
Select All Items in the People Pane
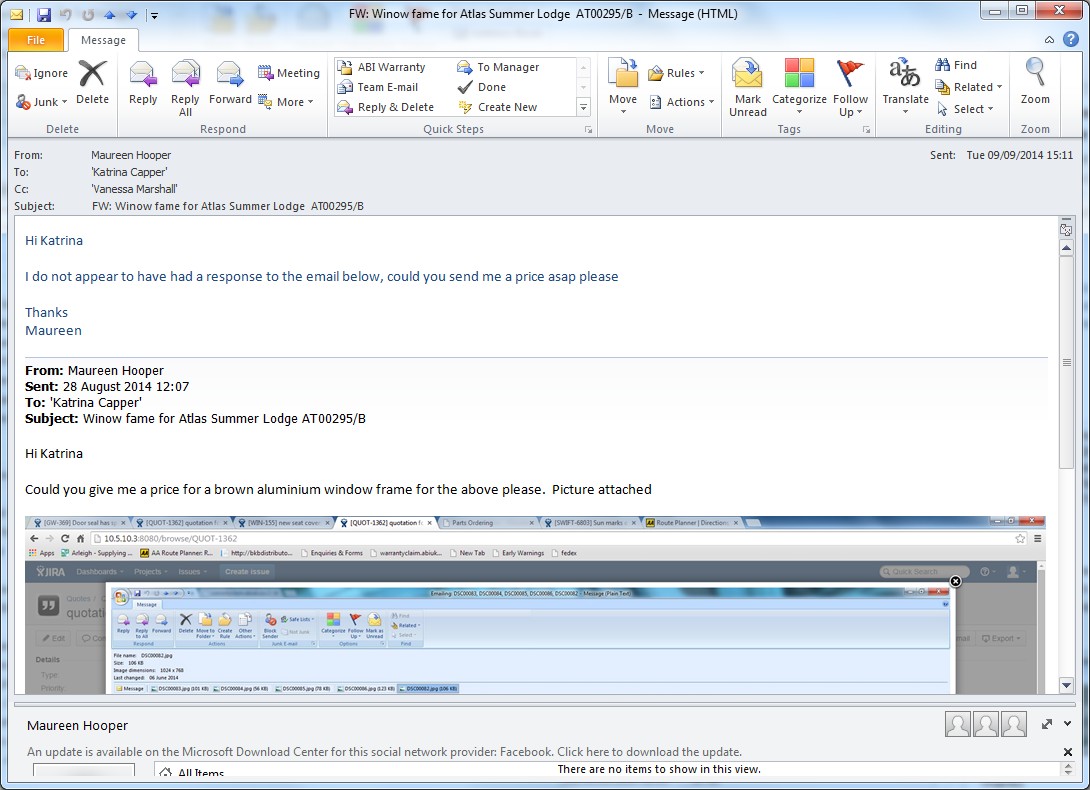192,771
